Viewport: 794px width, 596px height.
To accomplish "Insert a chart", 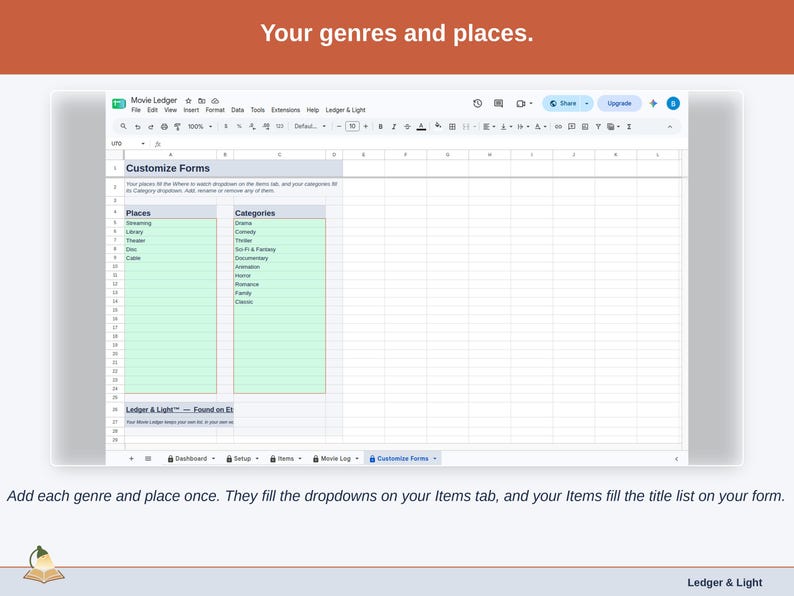I will 585,127.
